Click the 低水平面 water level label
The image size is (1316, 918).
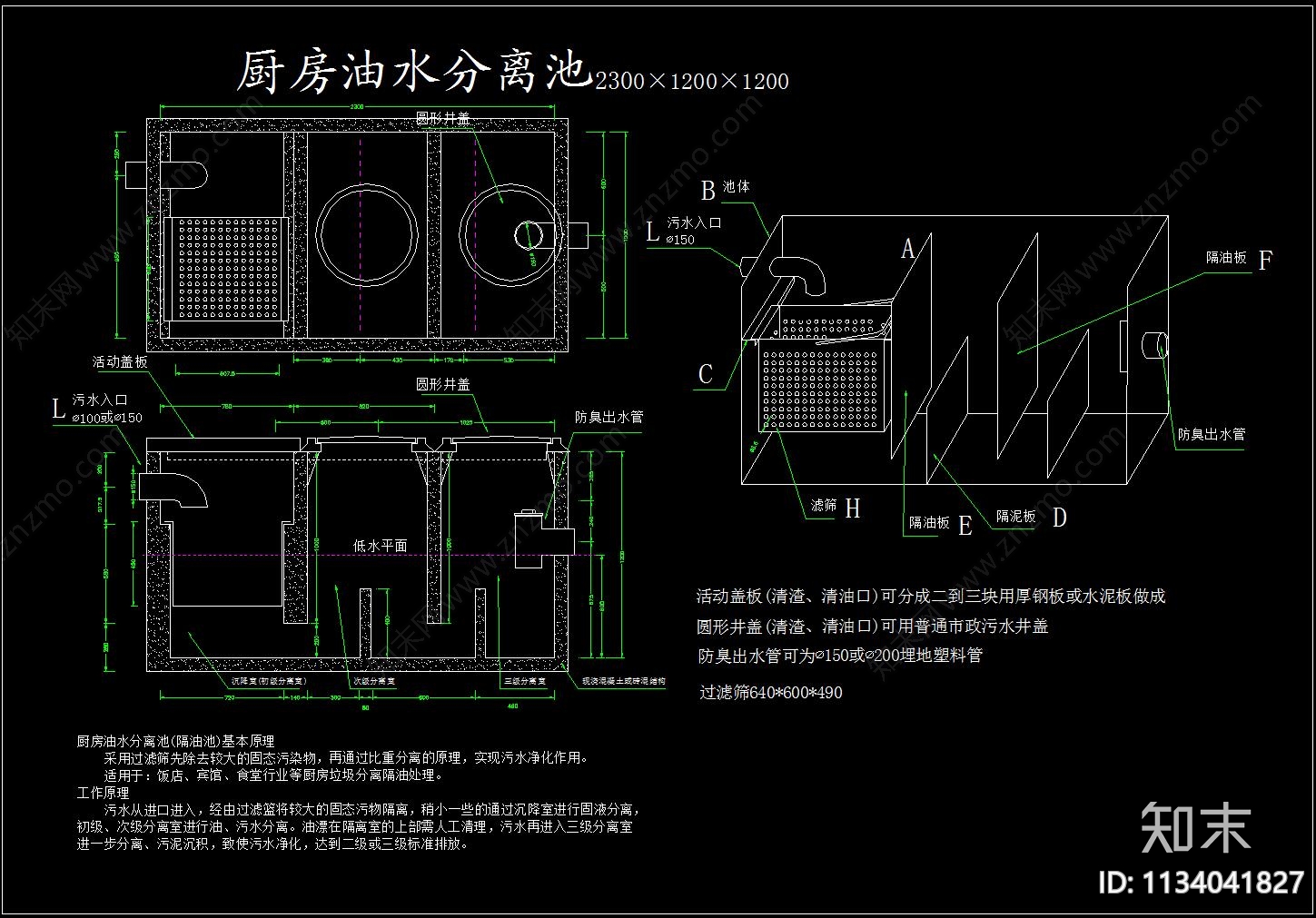coord(380,546)
